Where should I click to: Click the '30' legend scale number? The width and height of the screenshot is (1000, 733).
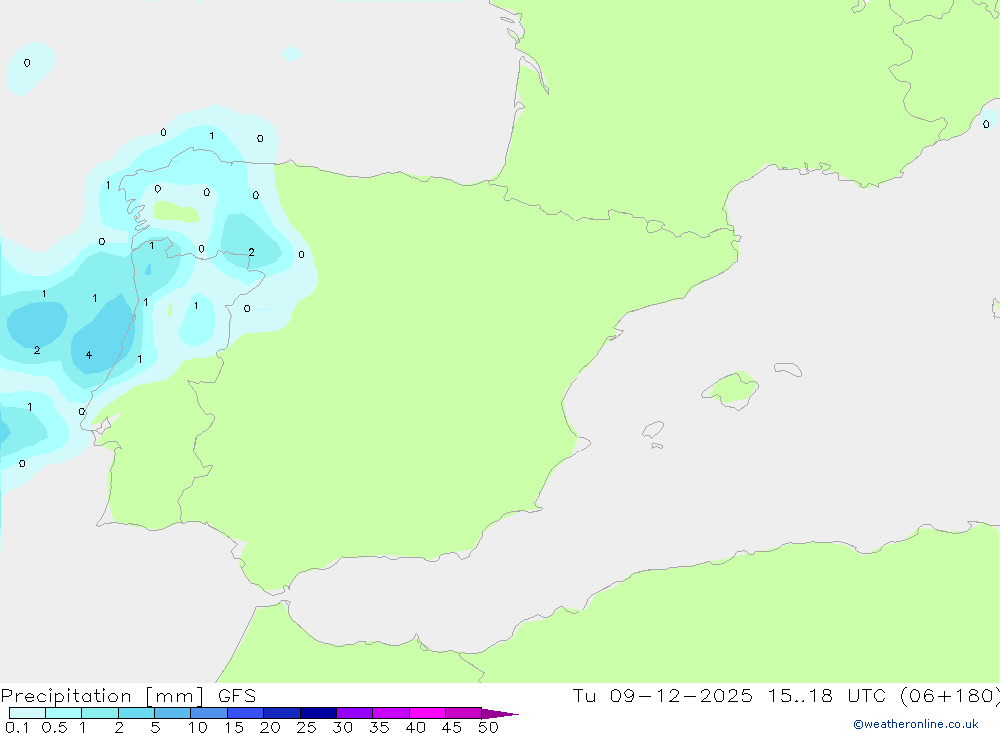[342, 727]
